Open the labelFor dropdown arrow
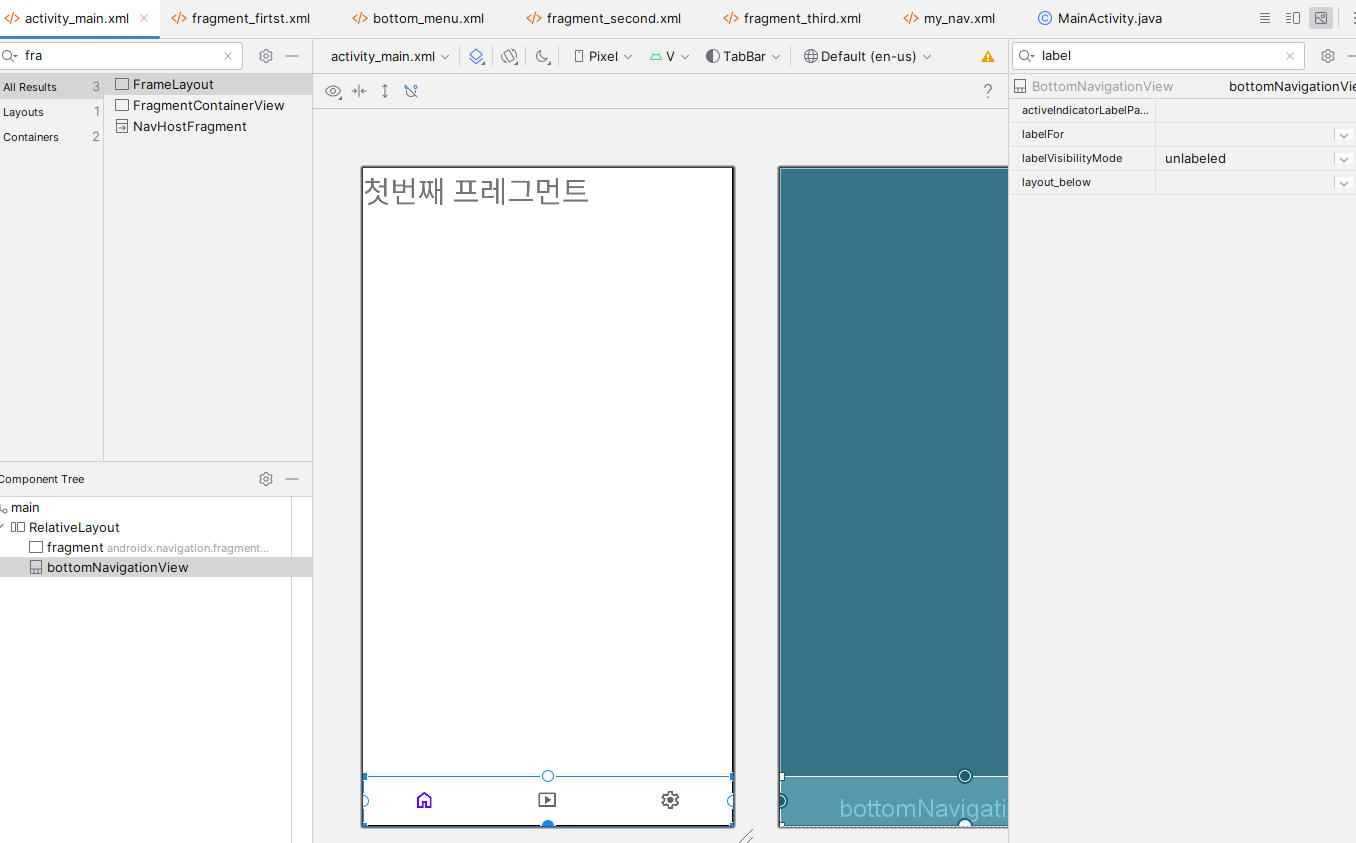The height and width of the screenshot is (843, 1356). click(1344, 135)
